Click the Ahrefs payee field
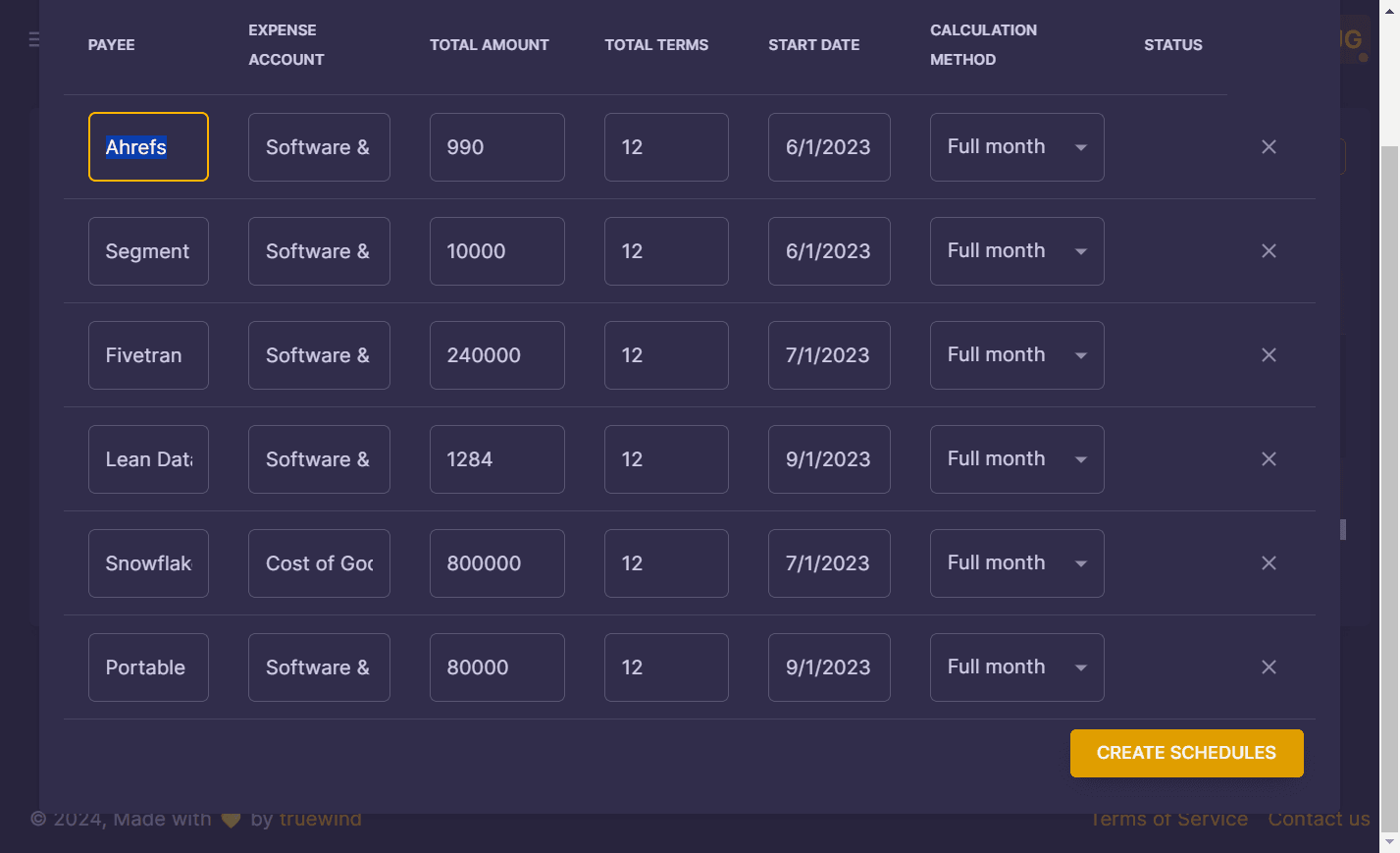 [148, 147]
